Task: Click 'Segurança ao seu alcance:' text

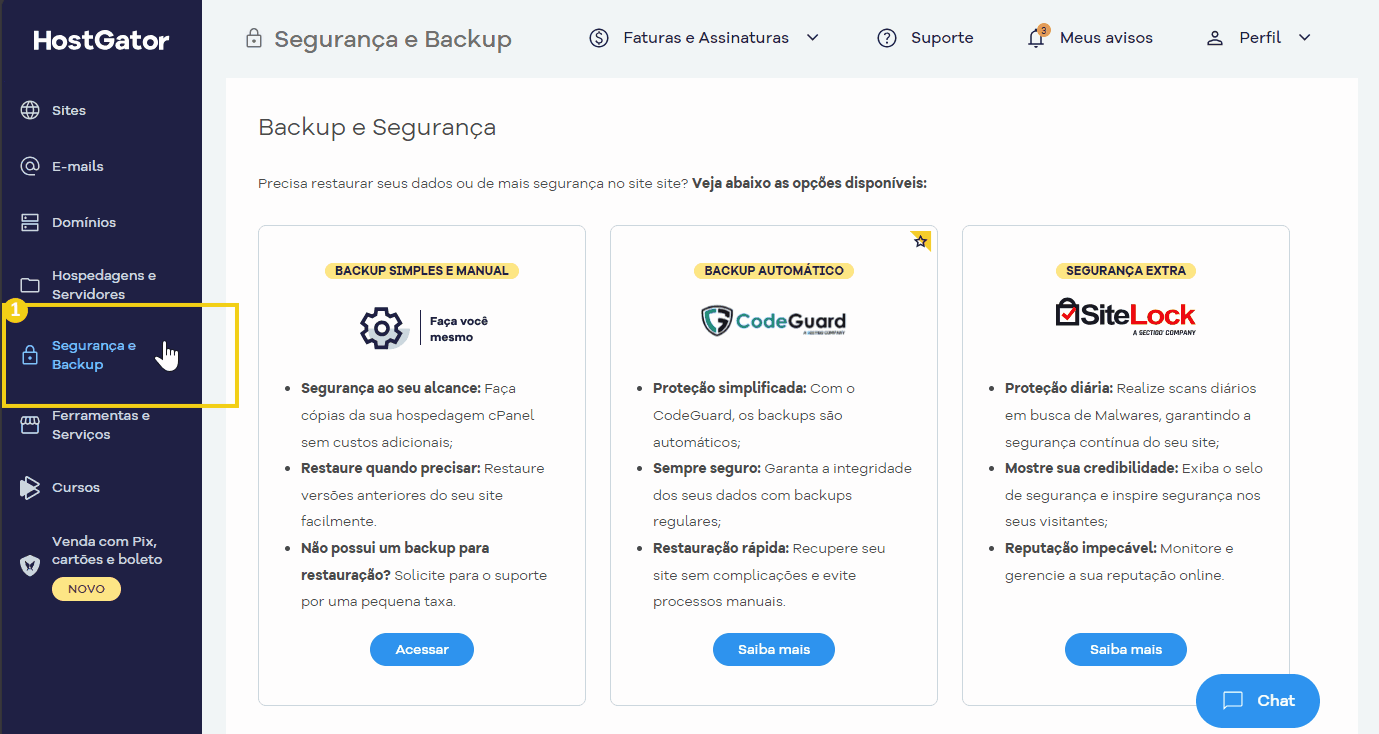Action: [x=391, y=388]
